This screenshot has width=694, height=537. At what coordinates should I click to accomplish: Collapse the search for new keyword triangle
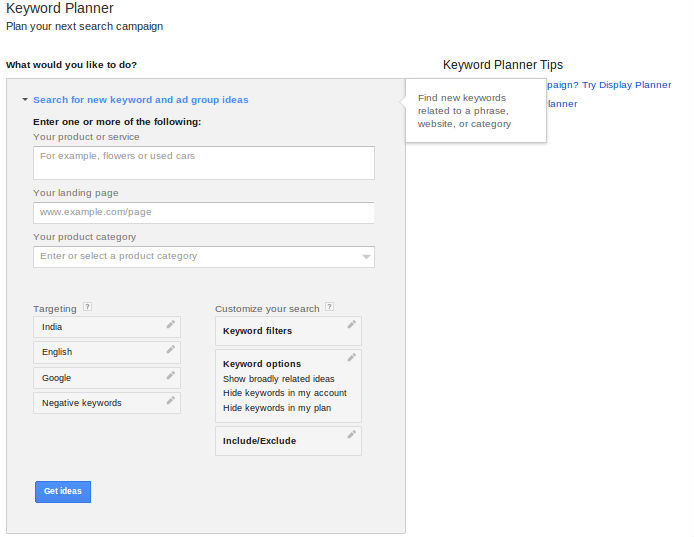click(24, 100)
